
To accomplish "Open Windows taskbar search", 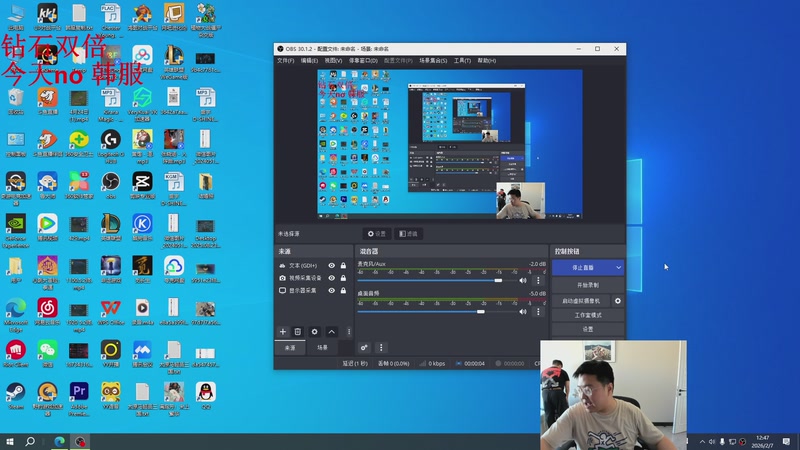I will tap(30, 441).
